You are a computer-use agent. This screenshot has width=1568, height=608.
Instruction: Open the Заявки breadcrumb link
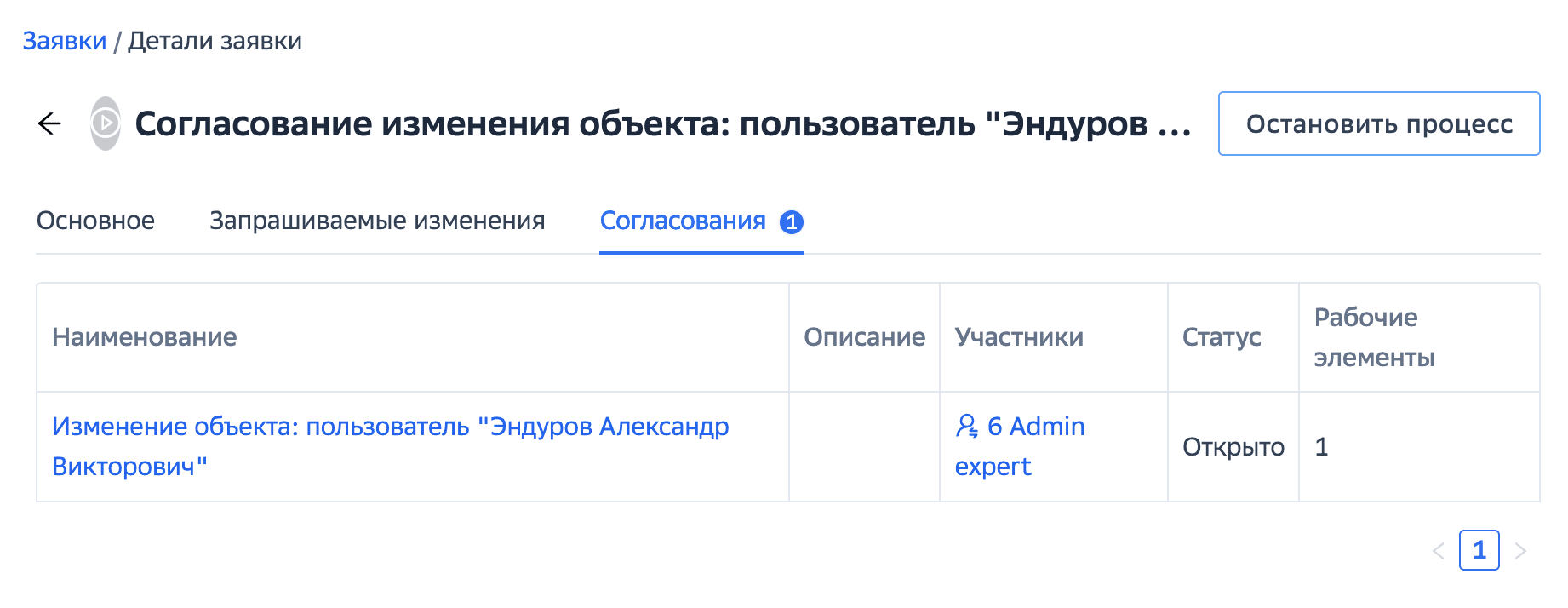(65, 41)
